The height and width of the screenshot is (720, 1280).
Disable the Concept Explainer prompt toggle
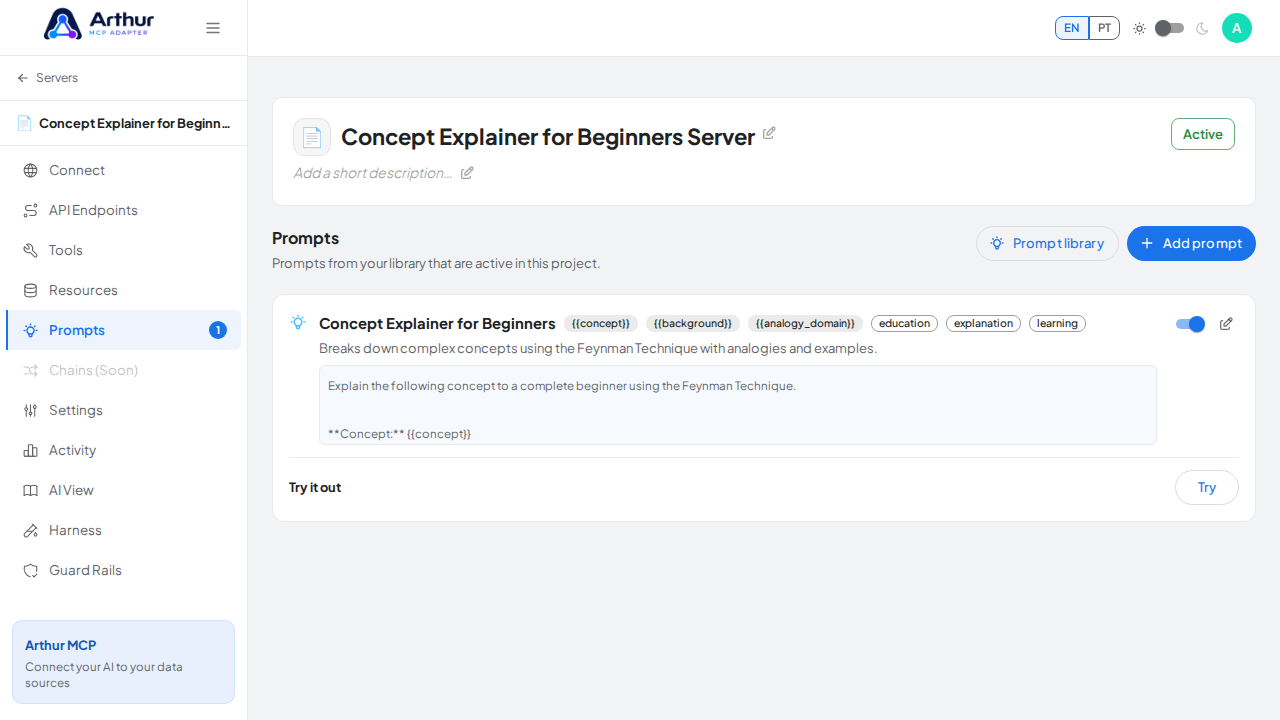tap(1190, 324)
